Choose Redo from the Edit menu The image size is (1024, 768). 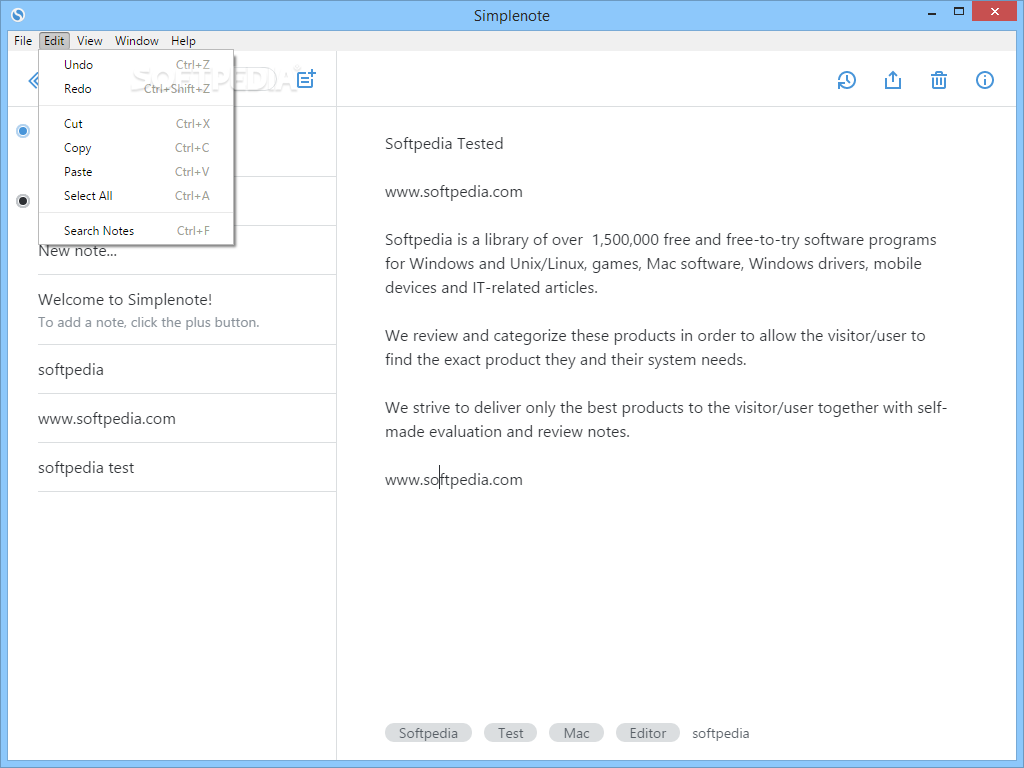point(136,89)
